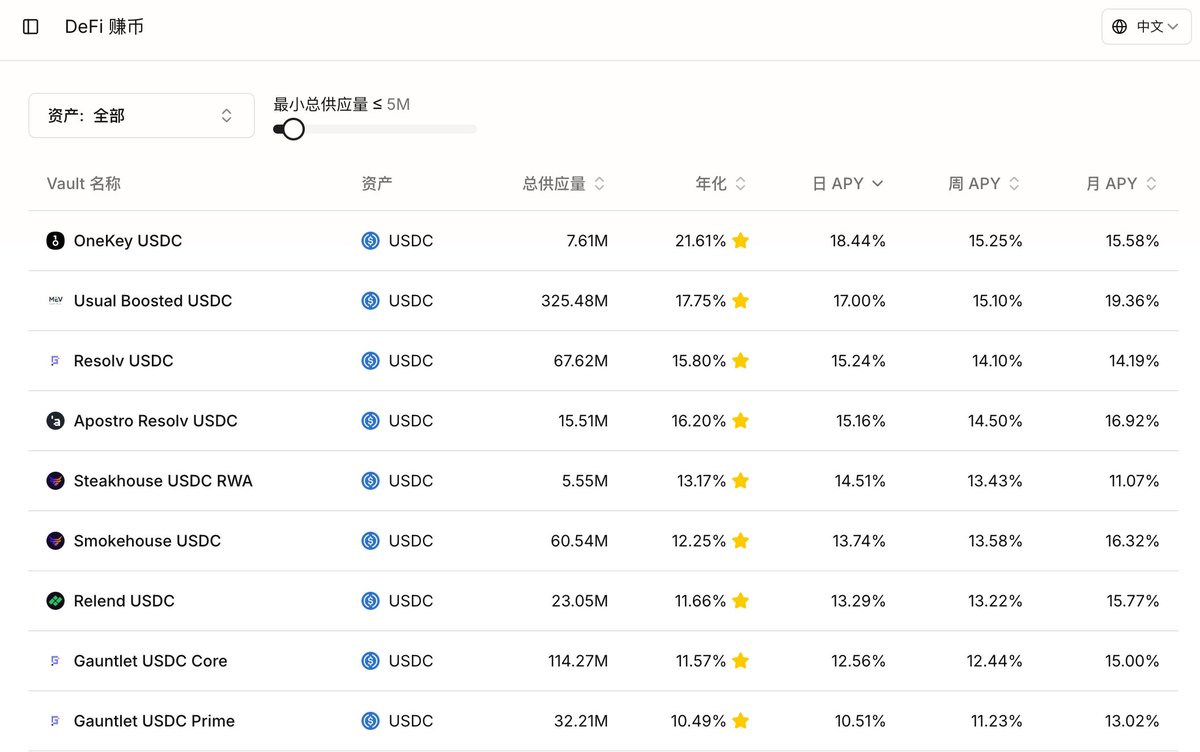Open the Relend USDC vault
This screenshot has height=752, width=1200.
pos(124,601)
